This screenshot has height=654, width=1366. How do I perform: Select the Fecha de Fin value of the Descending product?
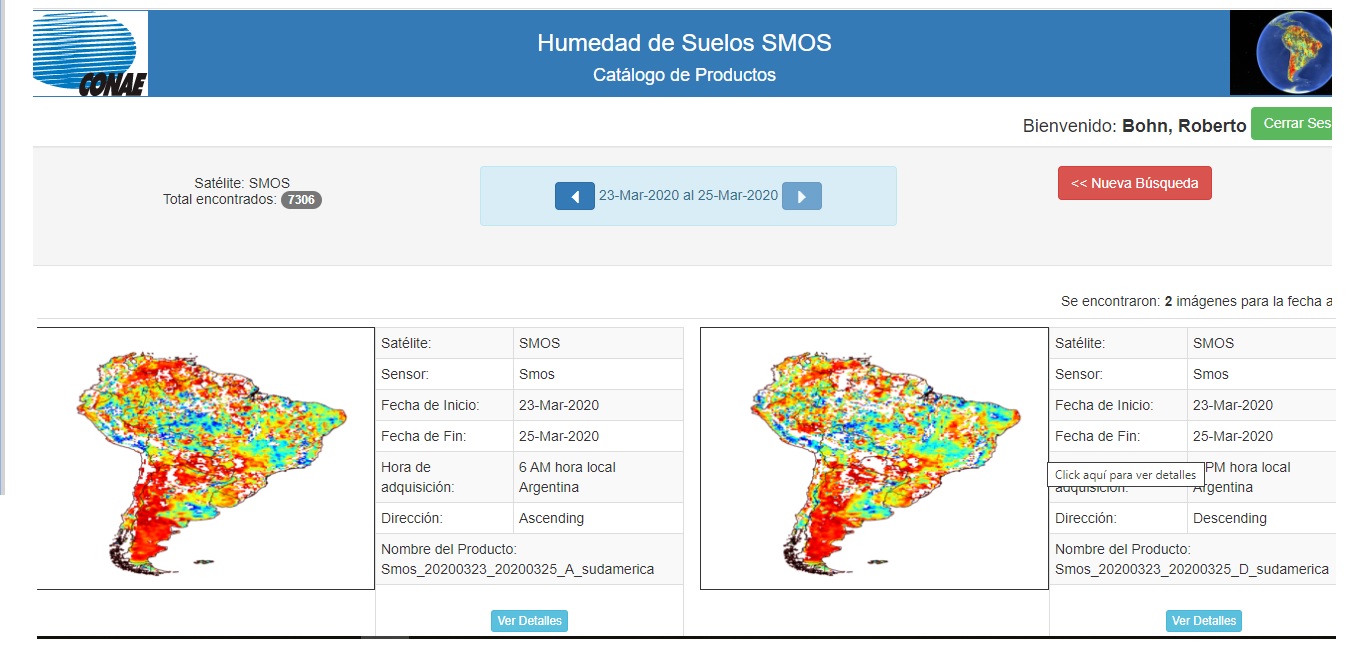coord(1261,436)
